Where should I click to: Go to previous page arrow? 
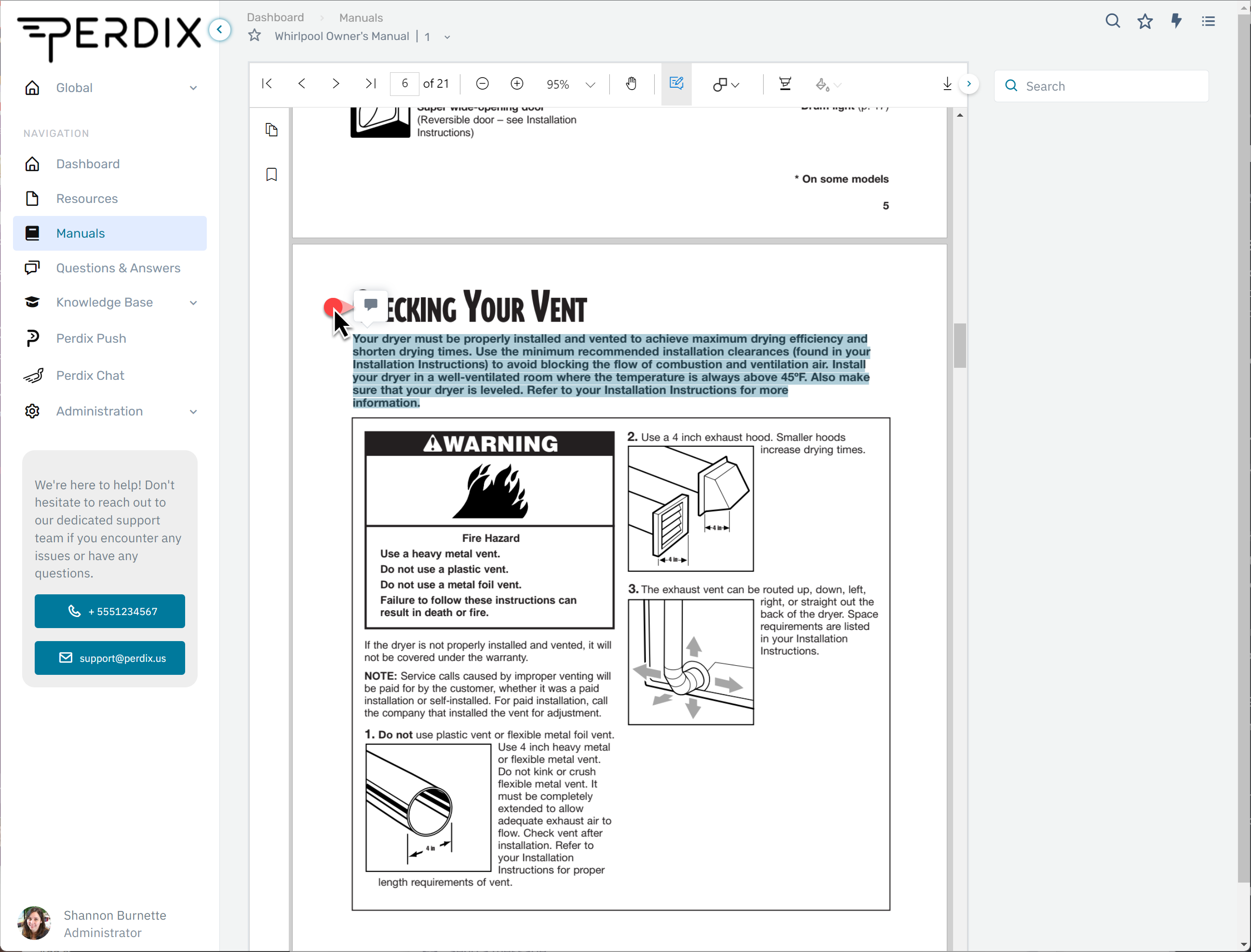pos(301,84)
